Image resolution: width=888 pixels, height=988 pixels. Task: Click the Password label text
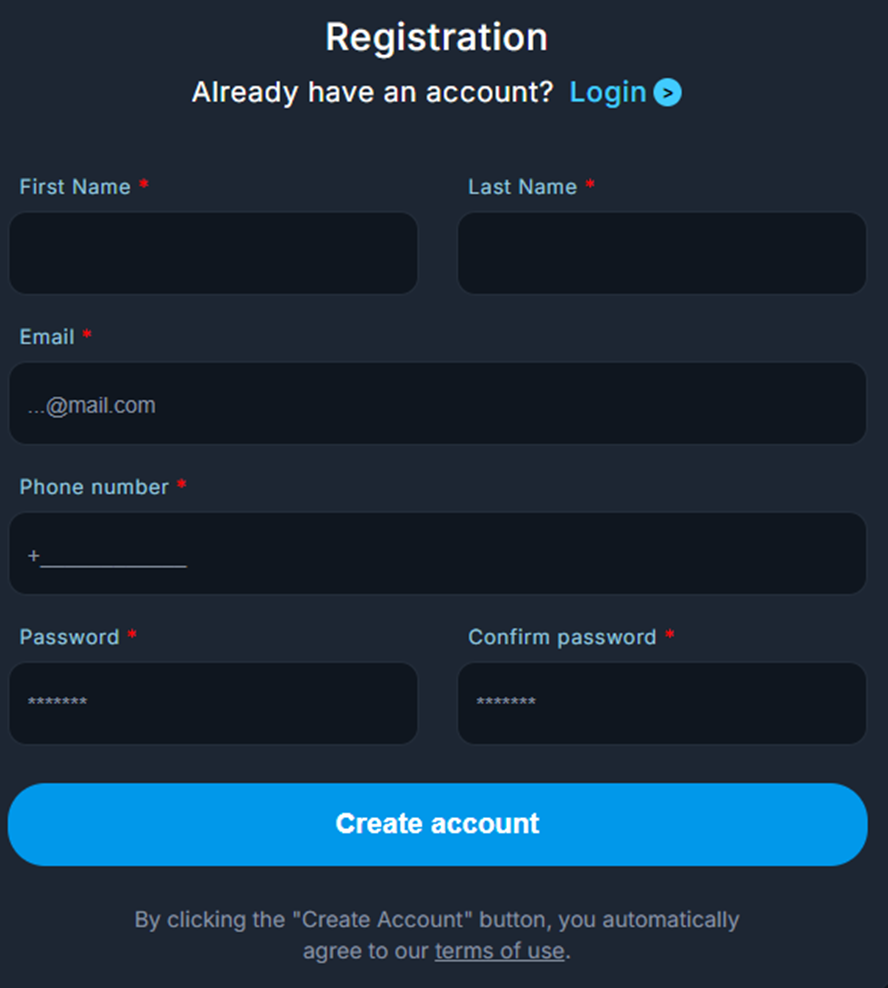click(x=69, y=637)
